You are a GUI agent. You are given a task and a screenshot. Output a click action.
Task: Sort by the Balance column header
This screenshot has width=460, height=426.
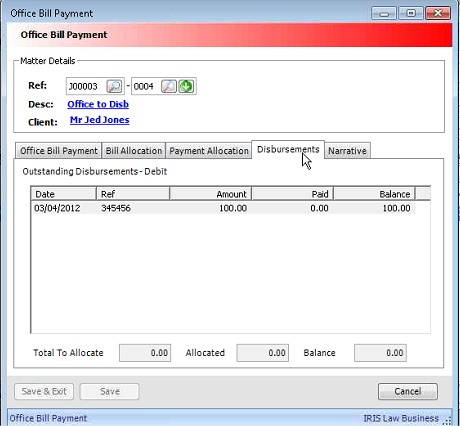coord(374,194)
